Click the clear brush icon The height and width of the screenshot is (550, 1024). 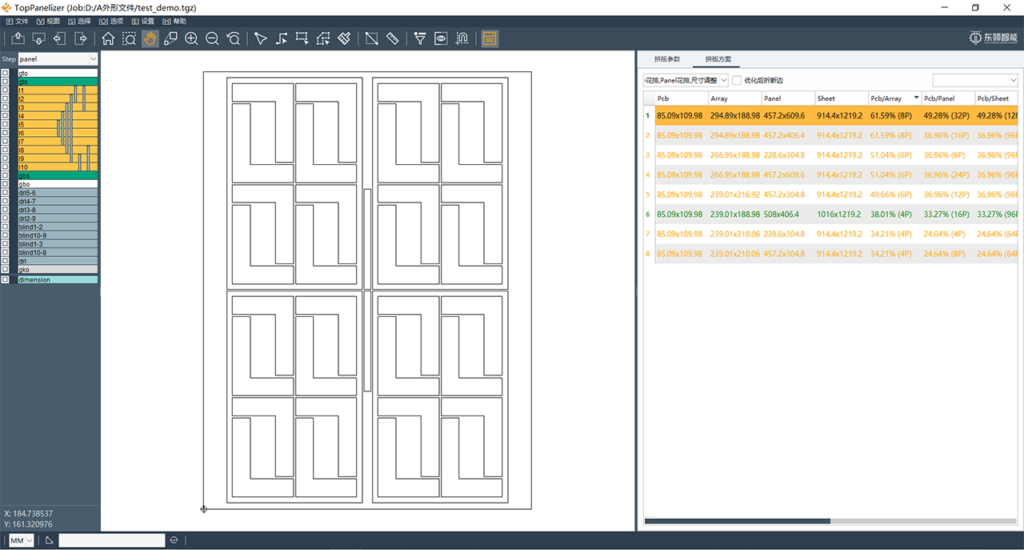click(x=344, y=39)
